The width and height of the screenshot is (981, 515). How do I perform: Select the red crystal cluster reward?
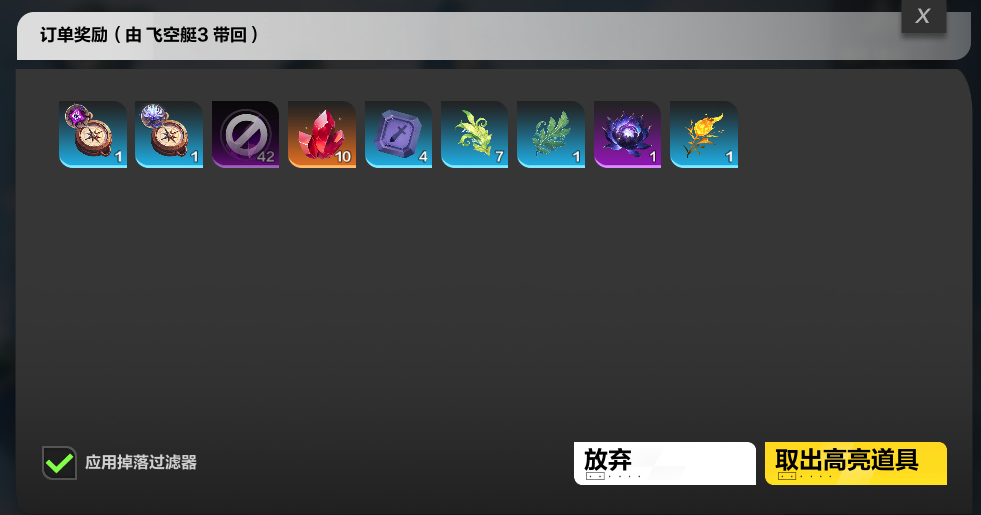(322, 134)
